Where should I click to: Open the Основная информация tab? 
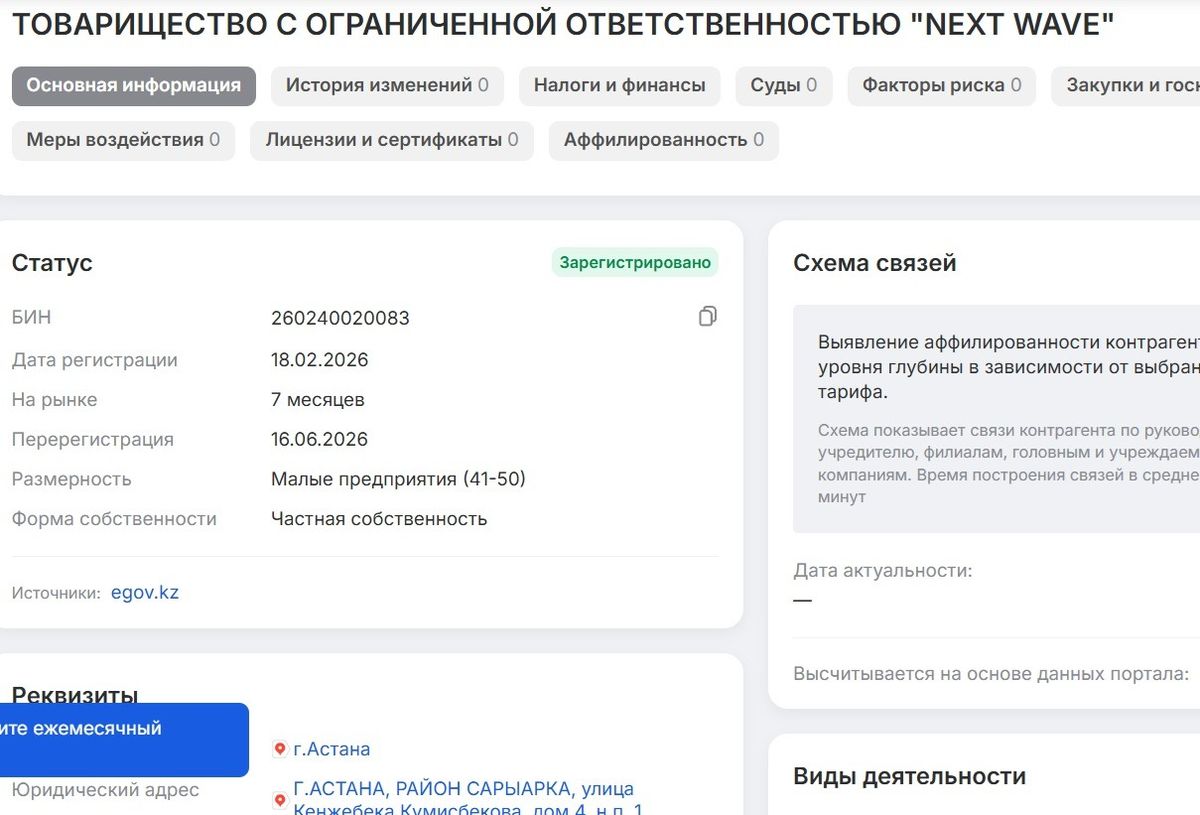pos(134,86)
